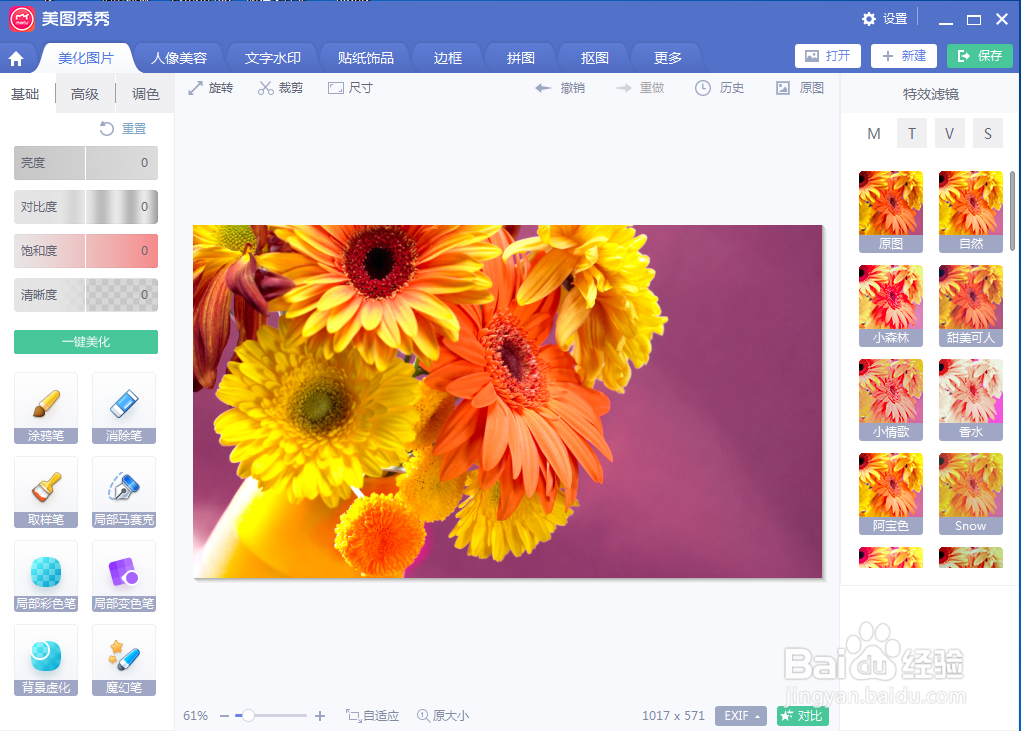
Task: Apply the 小情歌 filter thumbnail
Action: 891,400
